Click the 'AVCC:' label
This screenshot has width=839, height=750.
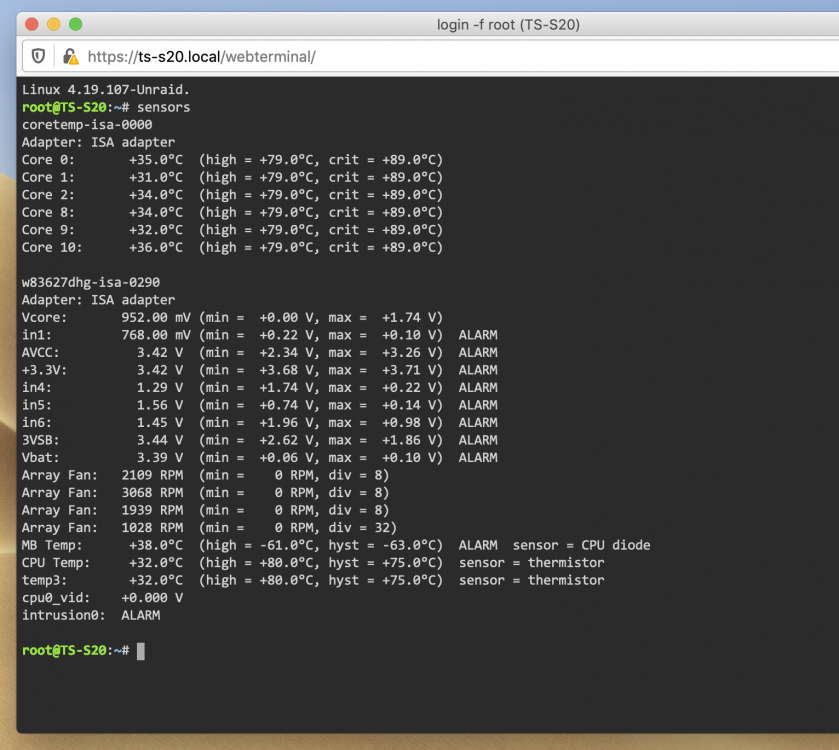[41, 353]
